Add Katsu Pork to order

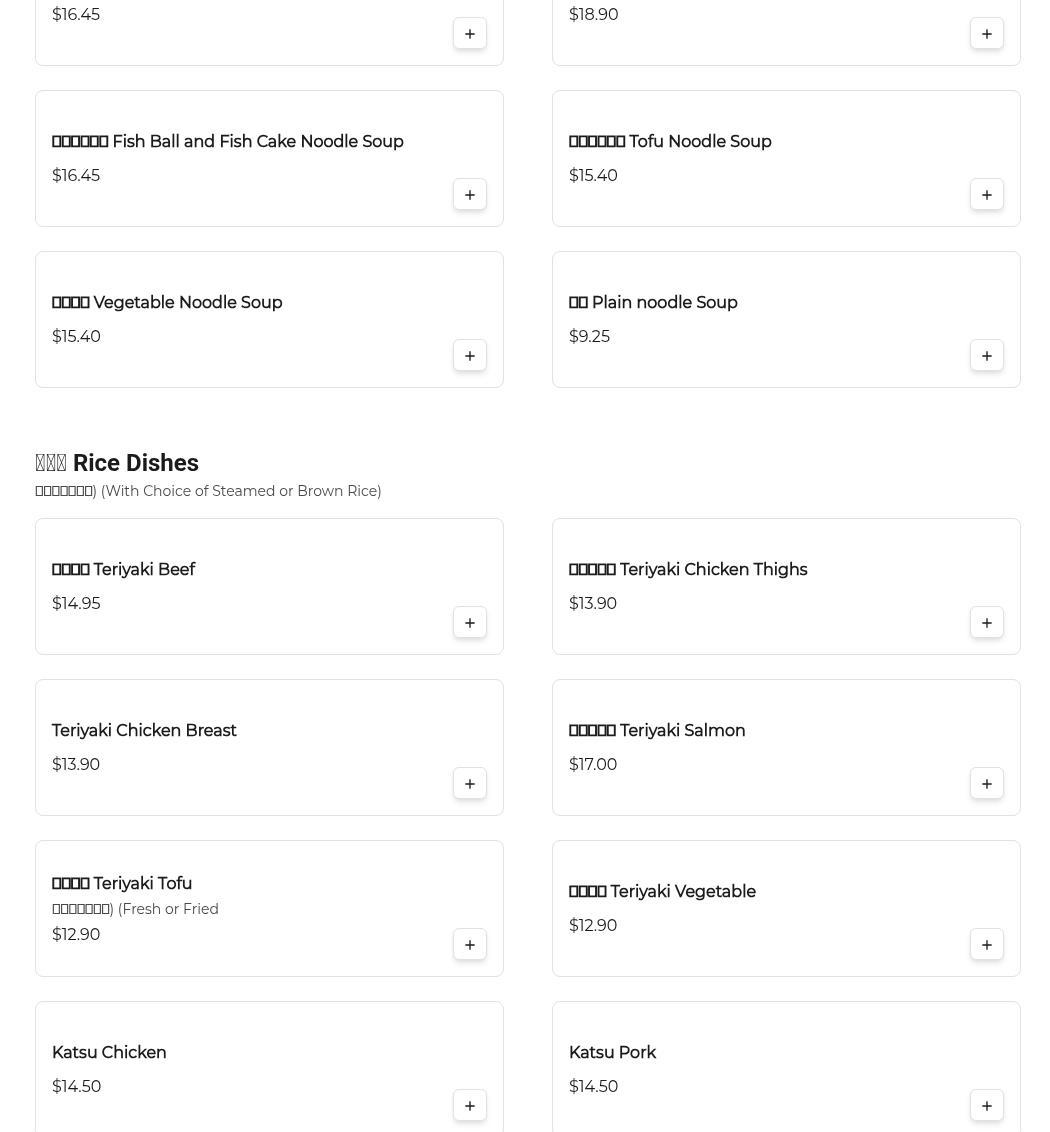click(986, 1105)
